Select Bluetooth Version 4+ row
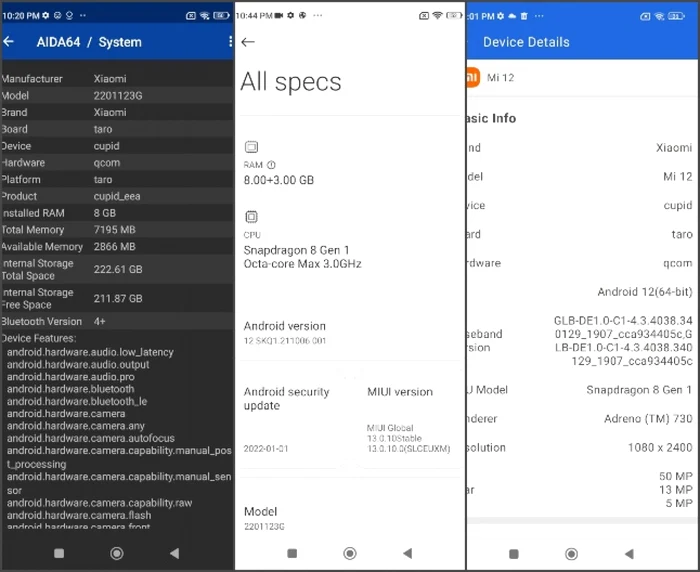Screen dimensions: 700x572 pos(117,321)
